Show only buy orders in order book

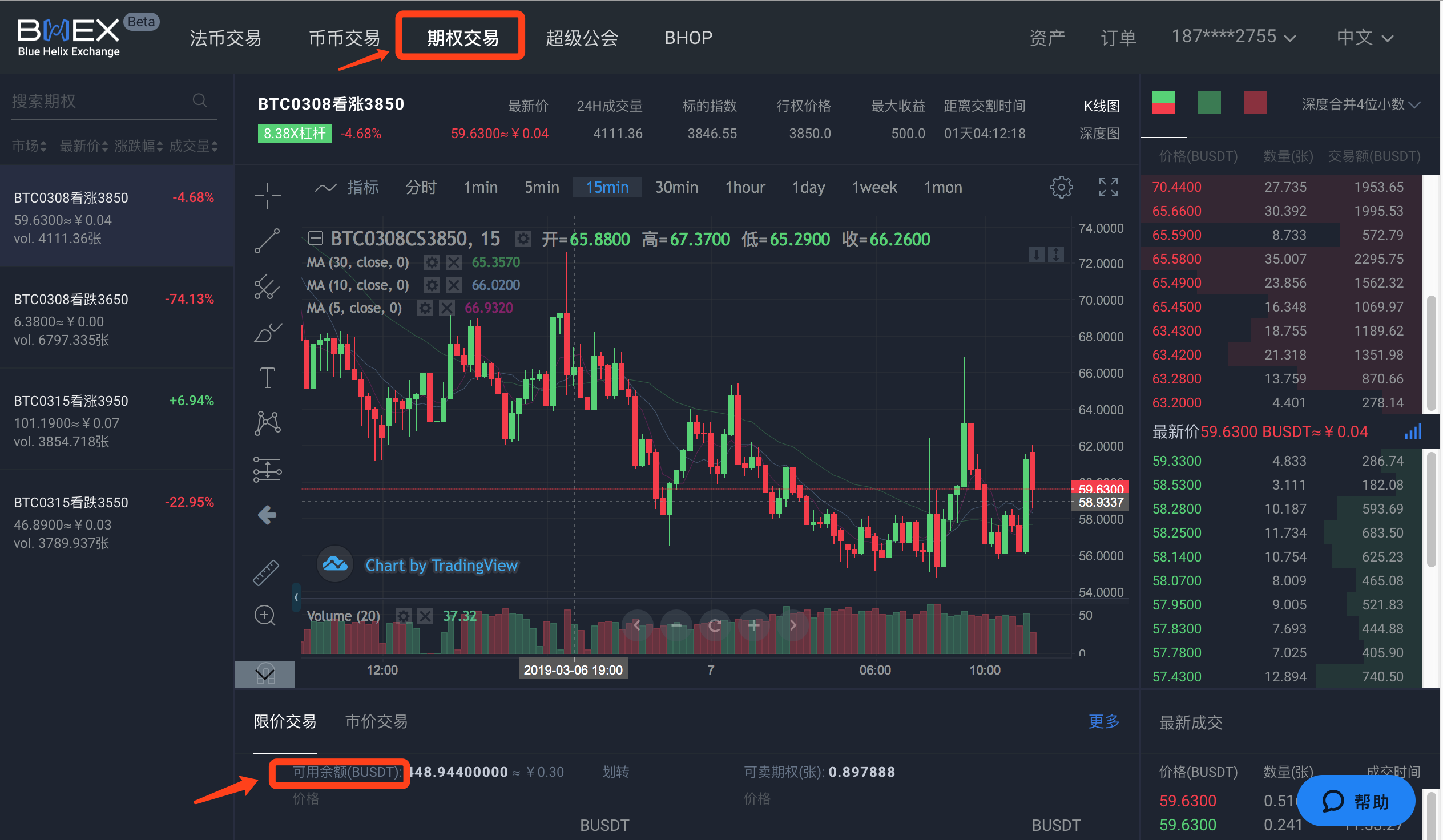(x=1209, y=103)
